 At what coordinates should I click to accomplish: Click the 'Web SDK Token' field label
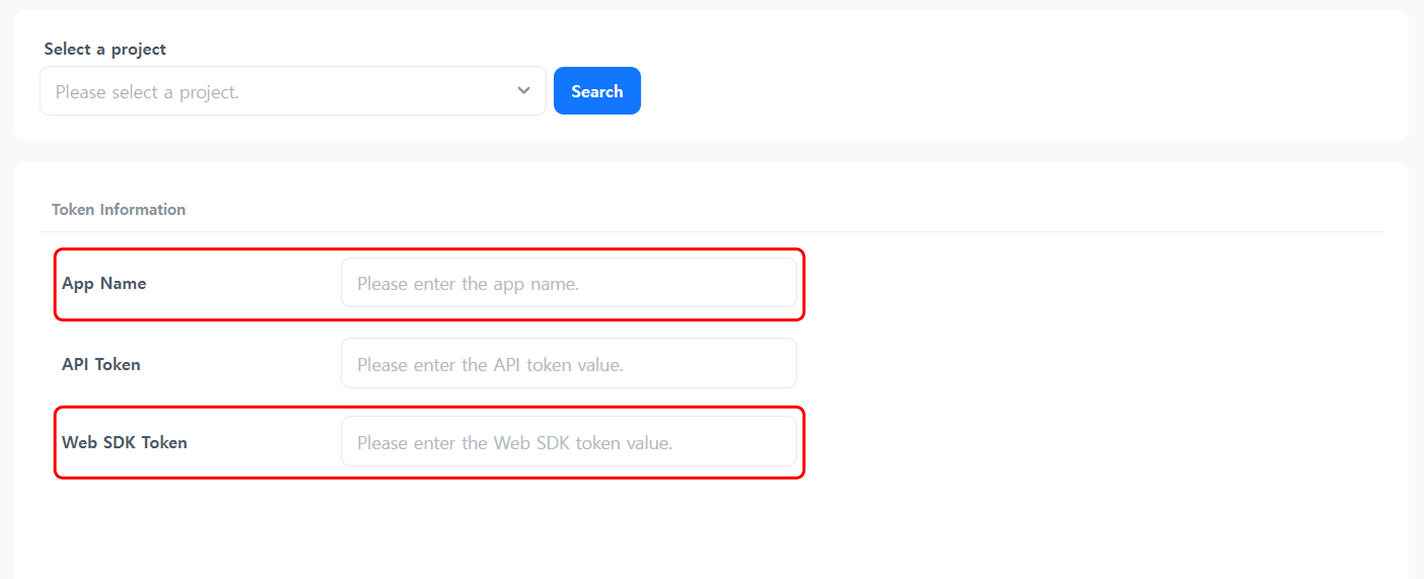click(x=124, y=442)
